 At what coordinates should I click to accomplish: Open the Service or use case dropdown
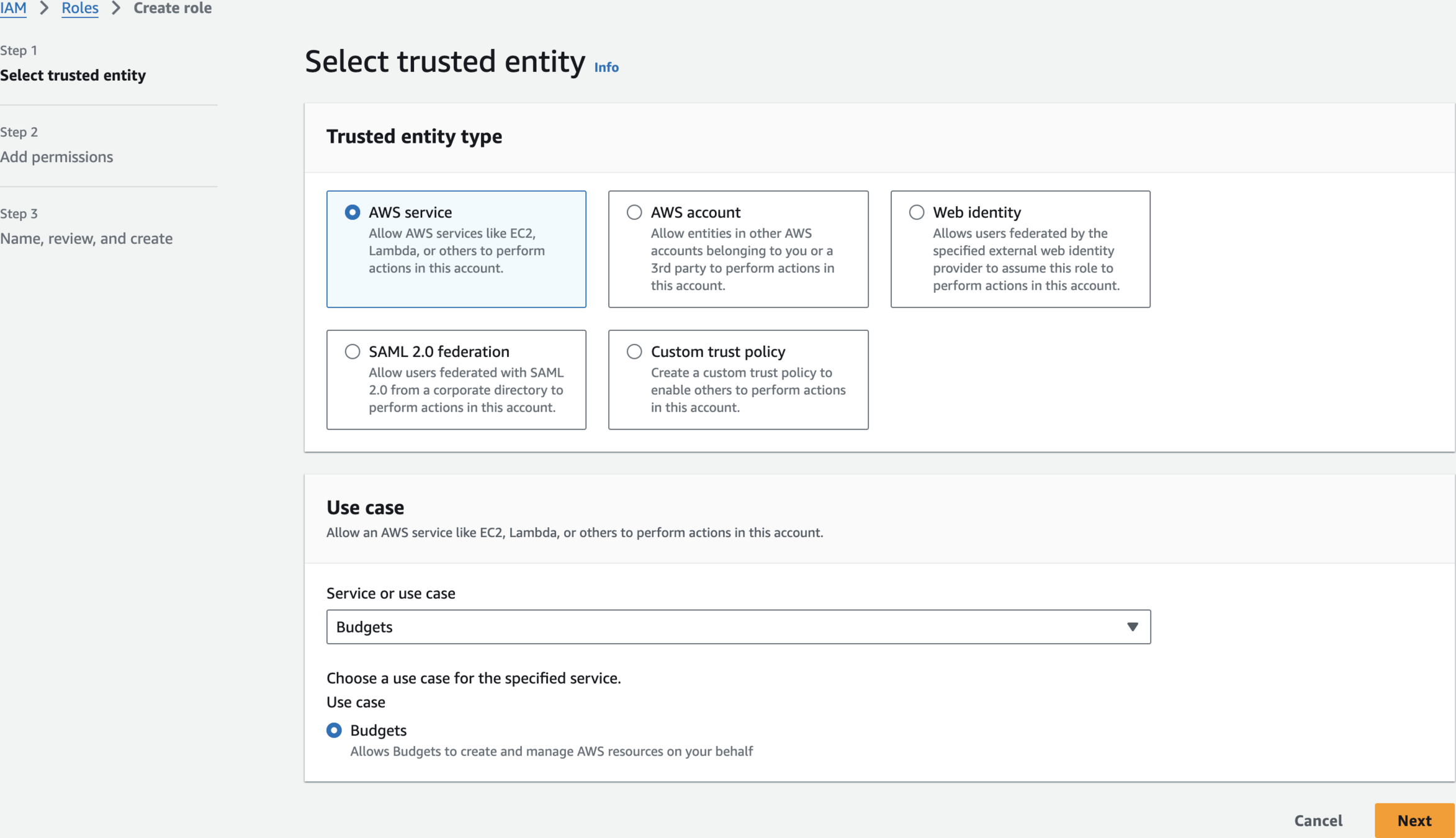[x=737, y=627]
